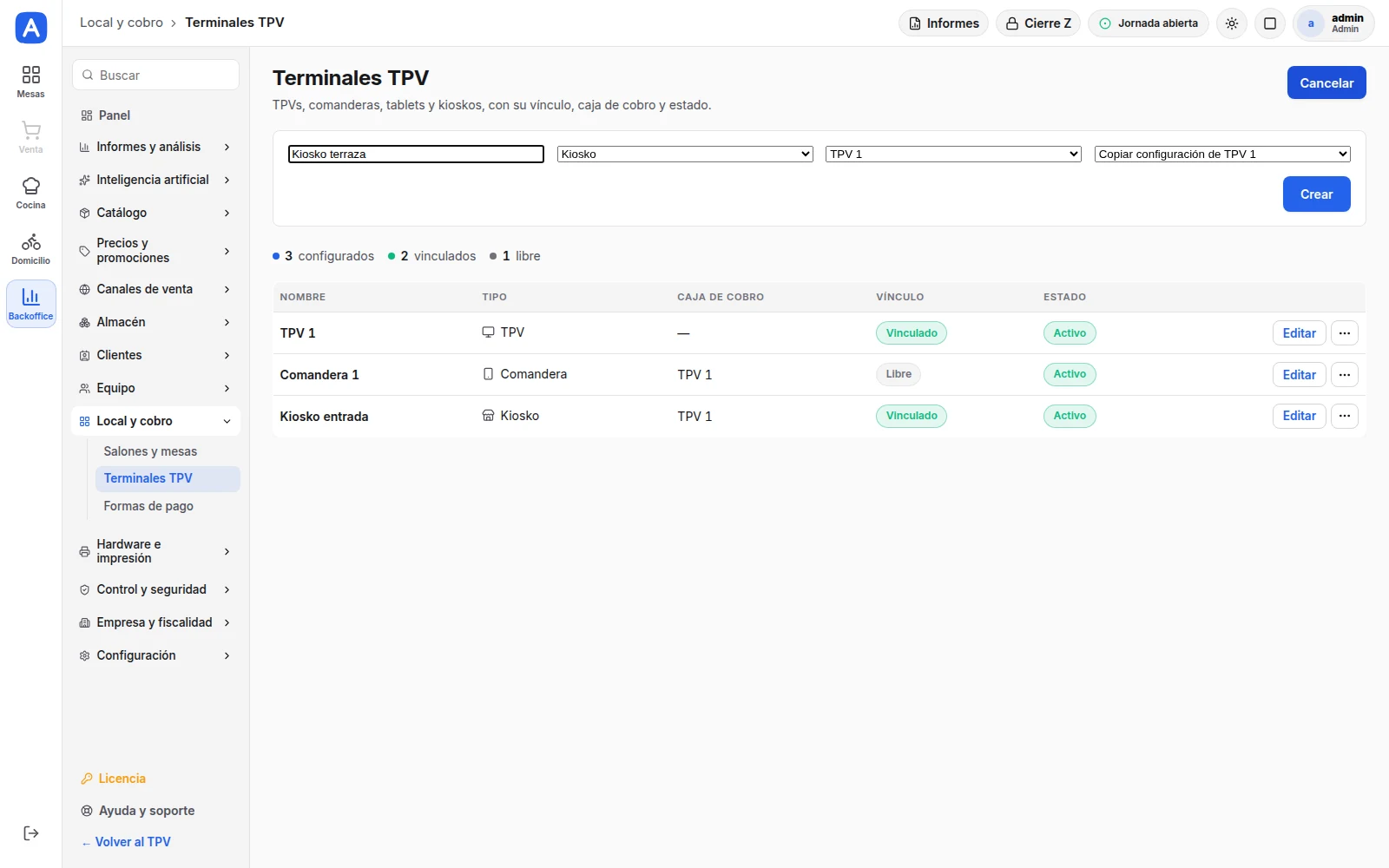Viewport: 1389px width, 868px height.
Task: Open the Informes button in header
Action: tap(944, 23)
